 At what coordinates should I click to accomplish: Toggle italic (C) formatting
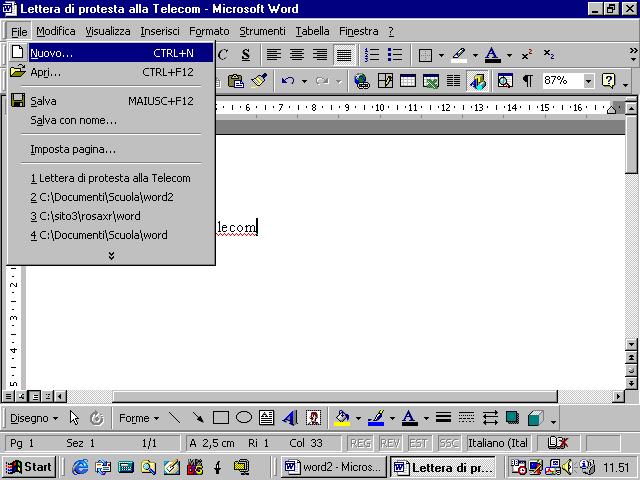click(x=223, y=55)
